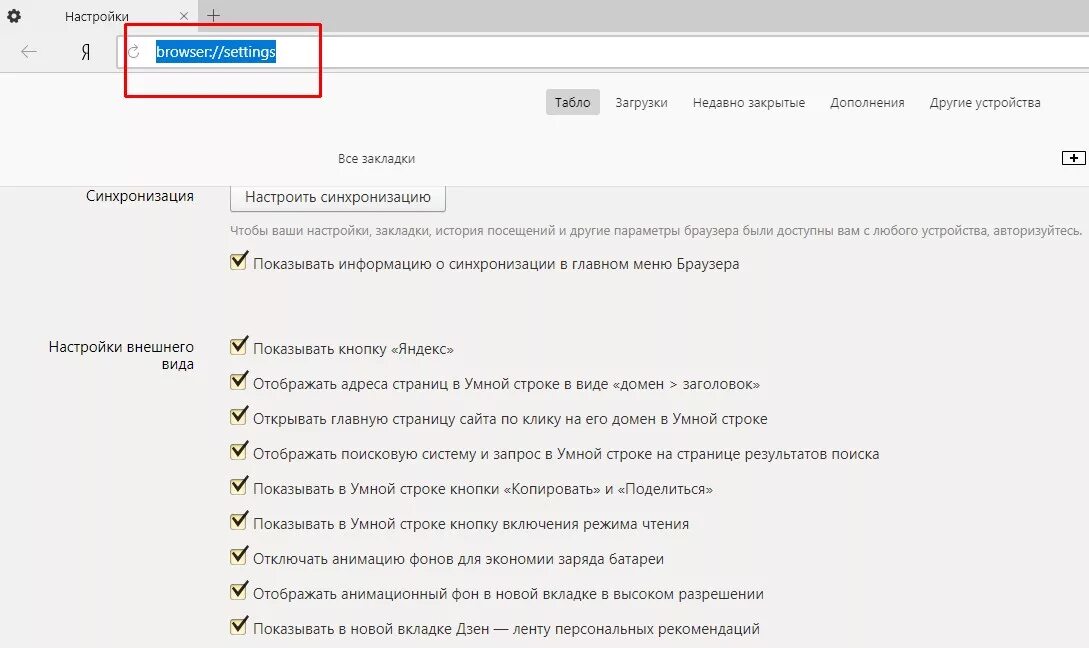Click the Настройки внешнего вида label

(121, 355)
